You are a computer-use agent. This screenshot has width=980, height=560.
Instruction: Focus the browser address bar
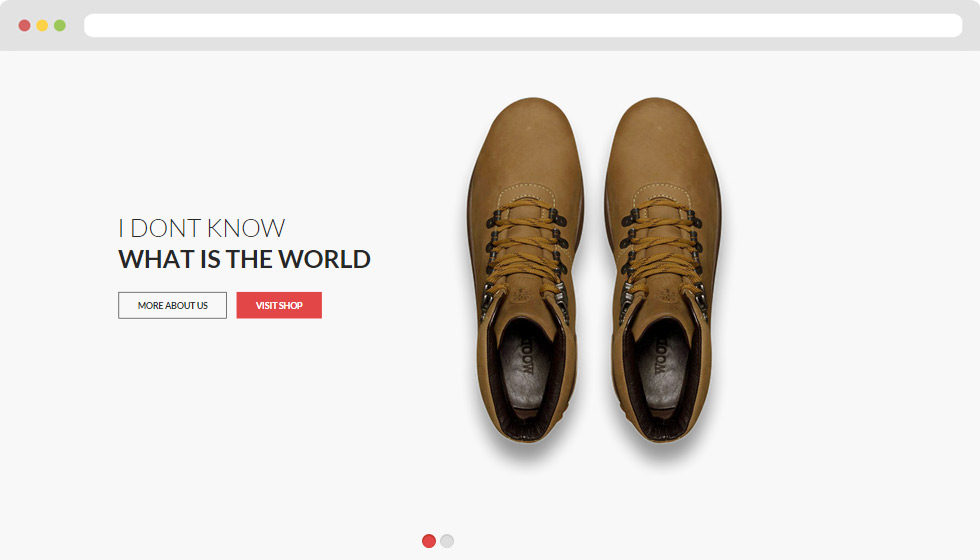click(523, 26)
